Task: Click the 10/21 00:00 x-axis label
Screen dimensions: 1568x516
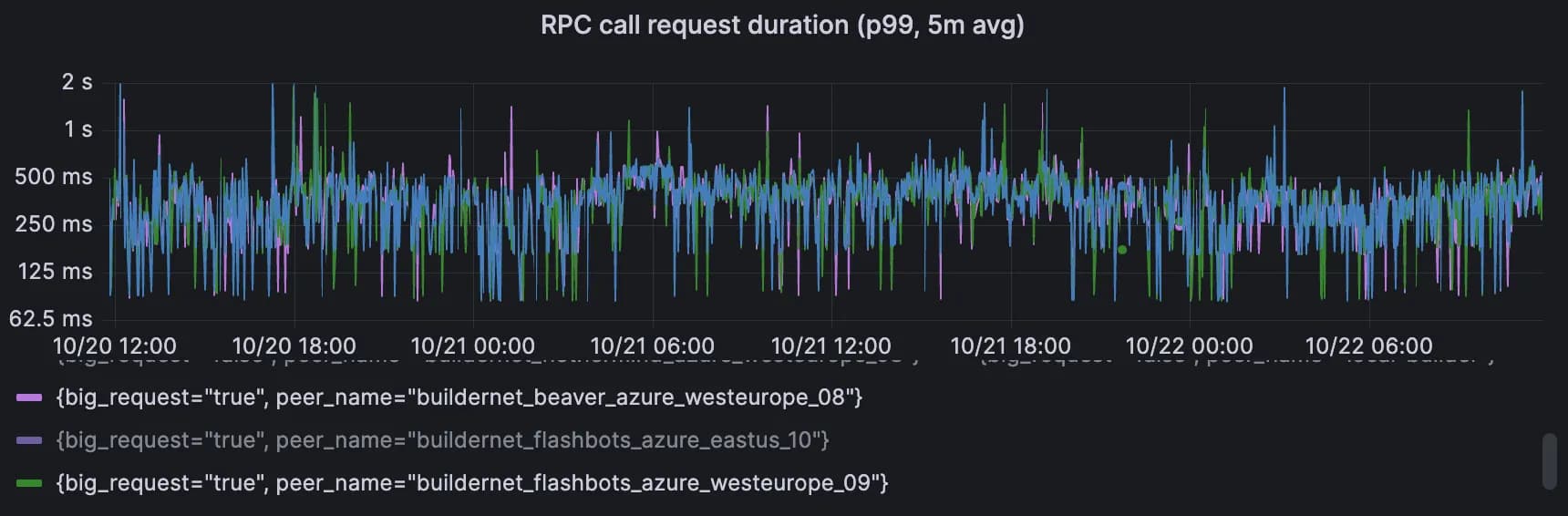Action: [472, 346]
